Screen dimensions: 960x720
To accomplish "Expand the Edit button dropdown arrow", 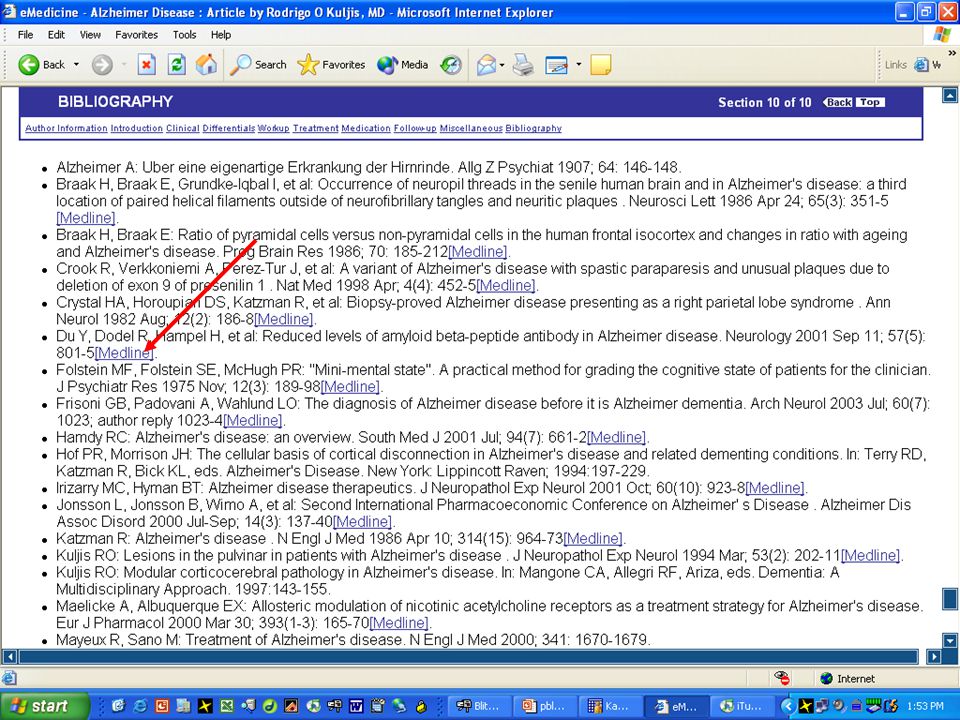I will (x=578, y=64).
